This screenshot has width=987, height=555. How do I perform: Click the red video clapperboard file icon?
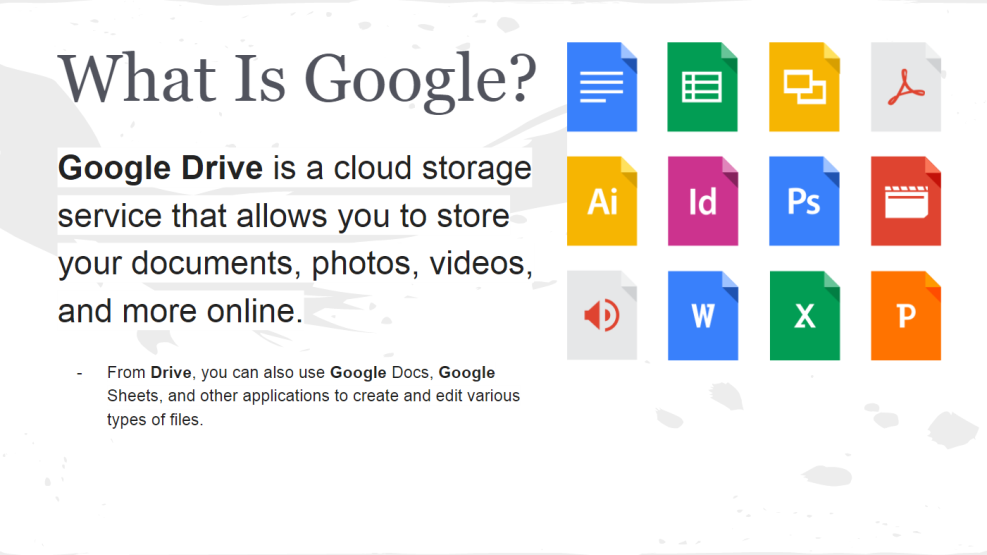[x=906, y=201]
